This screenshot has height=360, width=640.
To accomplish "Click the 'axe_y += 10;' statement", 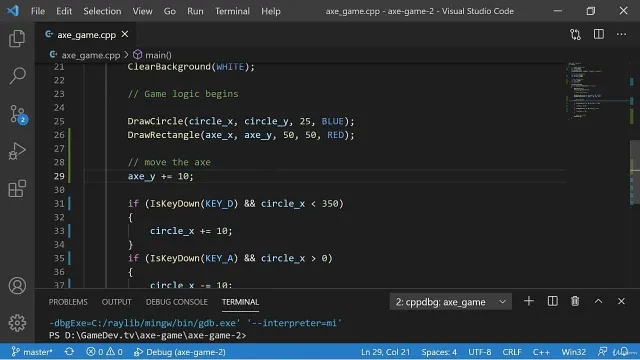I will (160, 176).
